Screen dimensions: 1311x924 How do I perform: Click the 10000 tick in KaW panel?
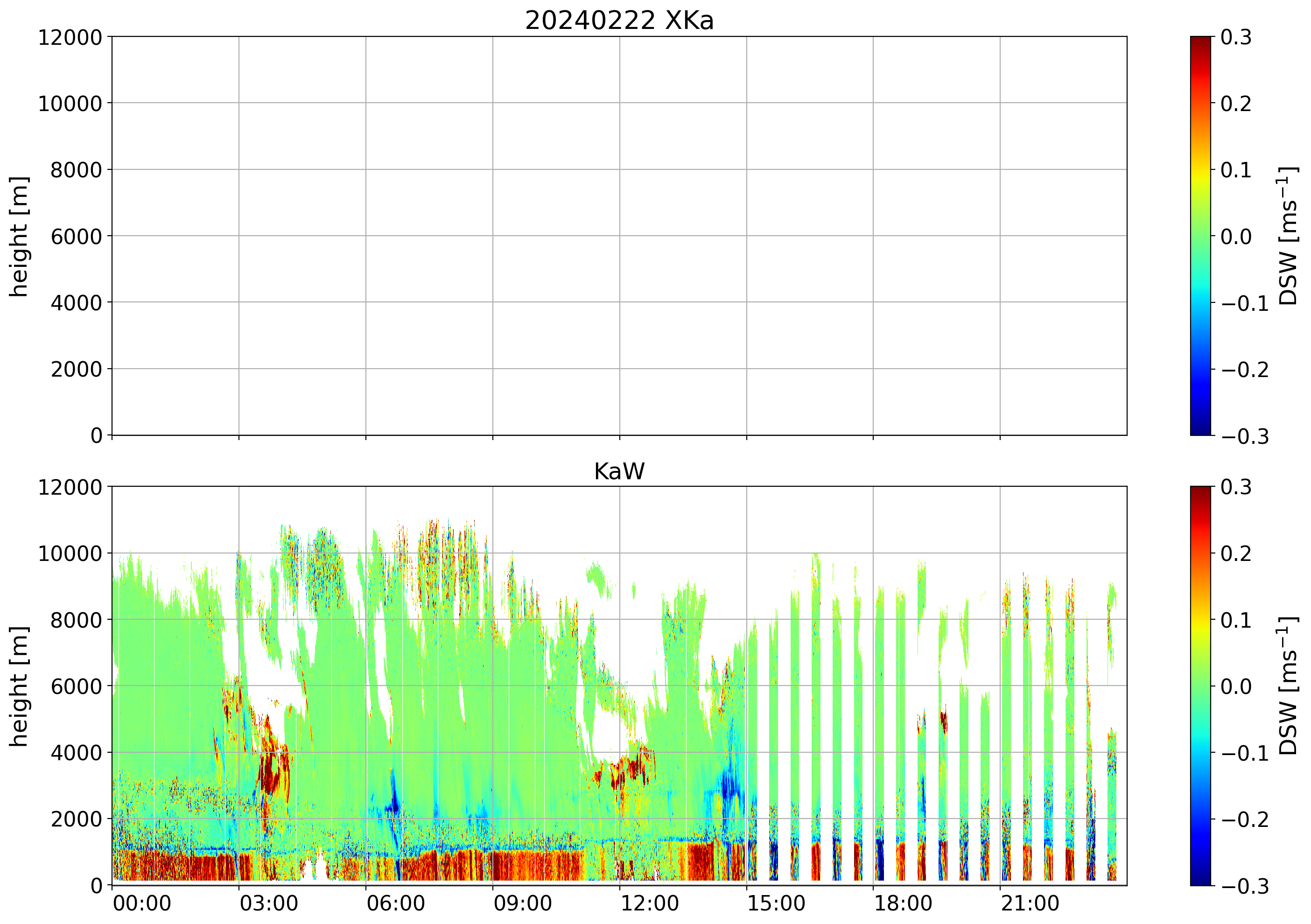click(x=70, y=554)
